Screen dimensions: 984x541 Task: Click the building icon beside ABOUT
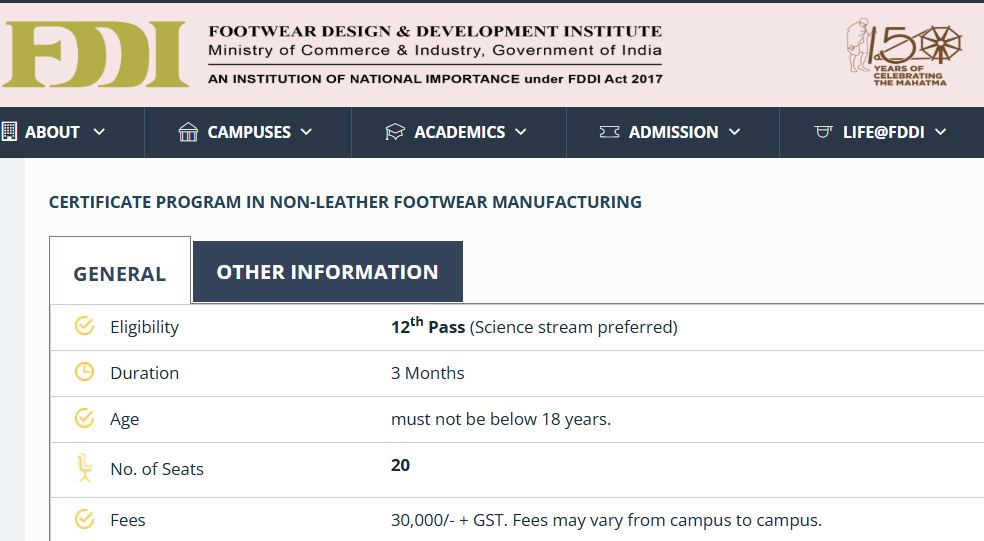[x=10, y=132]
